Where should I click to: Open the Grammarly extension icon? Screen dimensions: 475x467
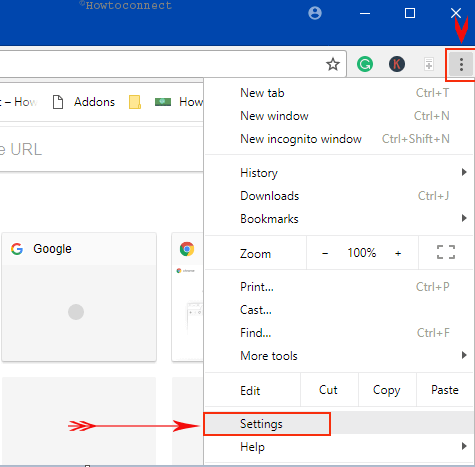tap(365, 64)
